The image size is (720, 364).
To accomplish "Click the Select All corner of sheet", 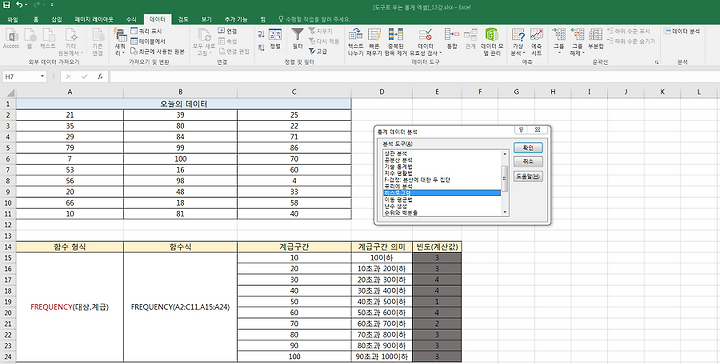I will 9,92.
